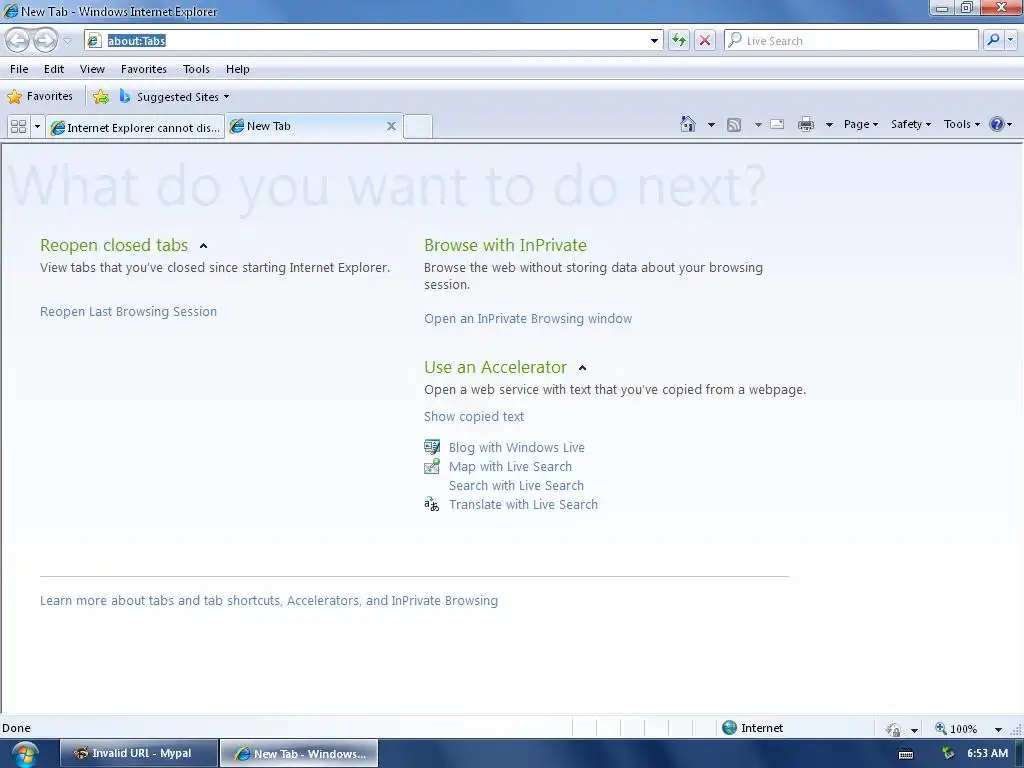Collapse the Use an Accelerator section
This screenshot has height=768, width=1024.
click(583, 368)
